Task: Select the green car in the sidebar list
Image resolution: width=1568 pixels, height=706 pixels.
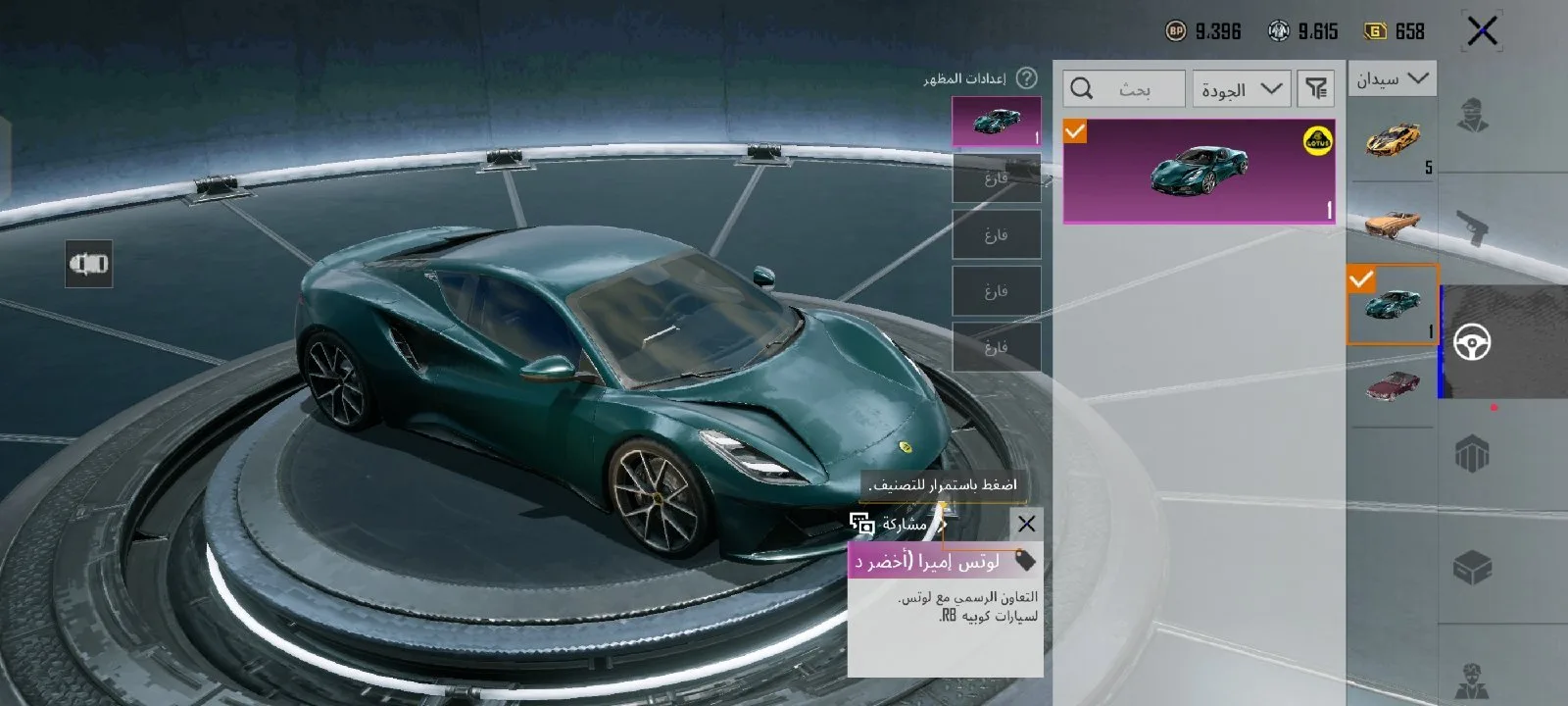Action: pos(1393,305)
